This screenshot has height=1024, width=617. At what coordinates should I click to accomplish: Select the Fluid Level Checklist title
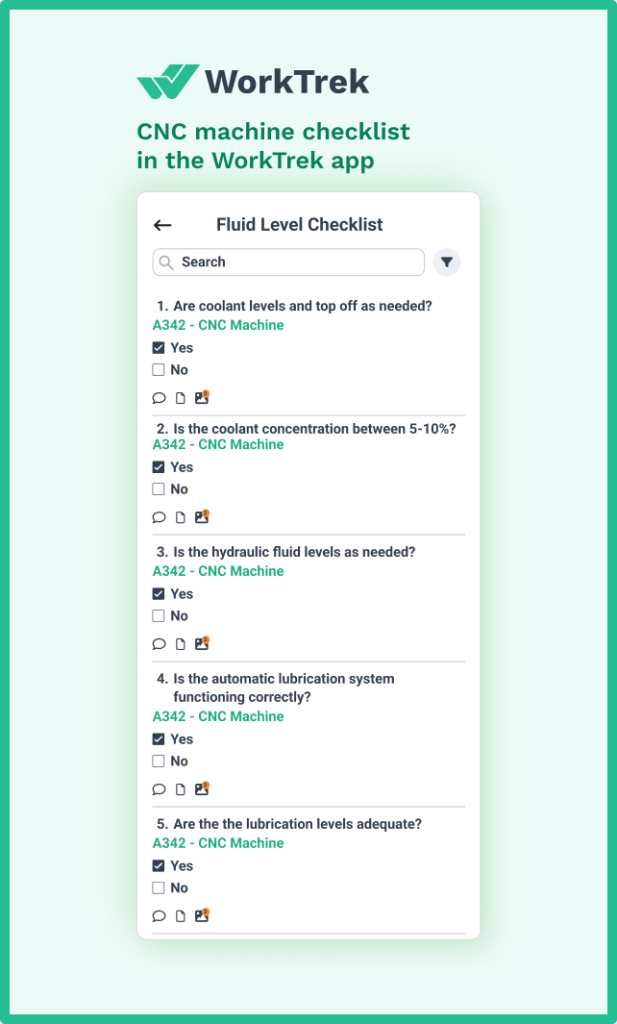tap(299, 225)
